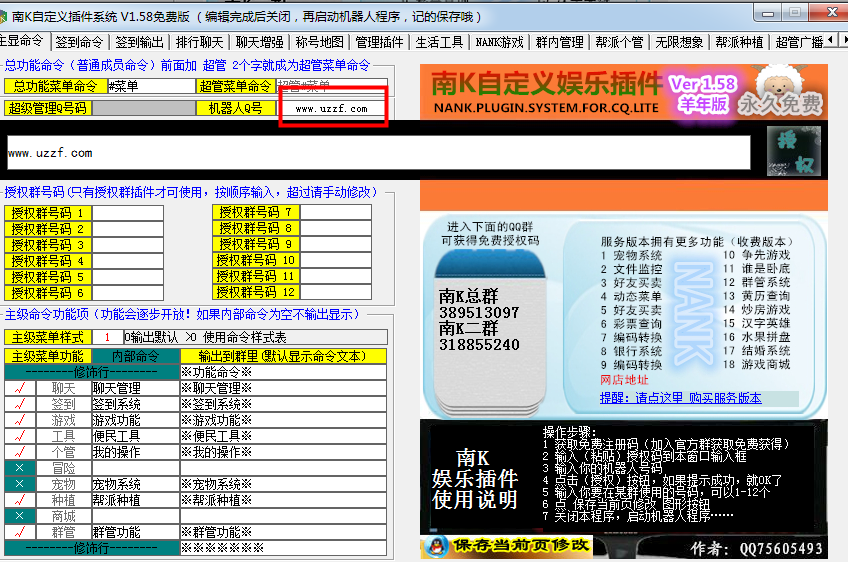Click the ※功能命令※ decoration row cell
Screen dimensions: 848x562
tap(283, 372)
